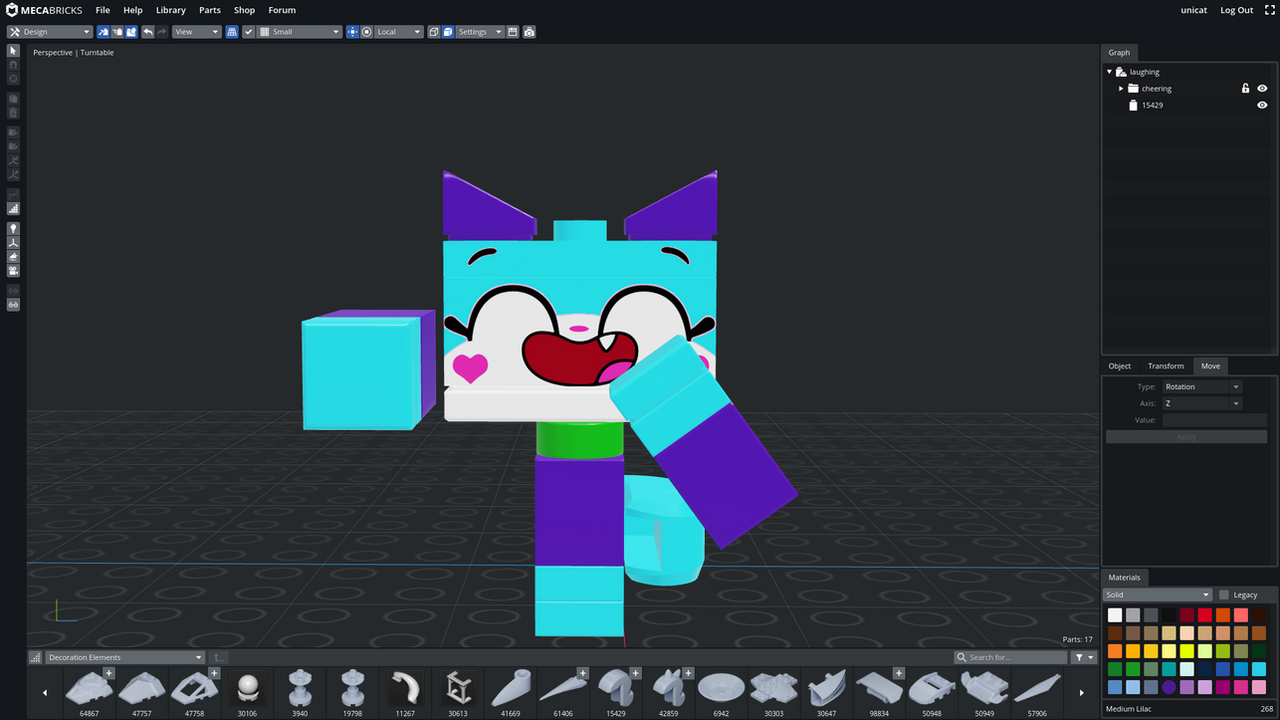Switch to the Object tab
Image resolution: width=1280 pixels, height=720 pixels.
pyautogui.click(x=1120, y=366)
